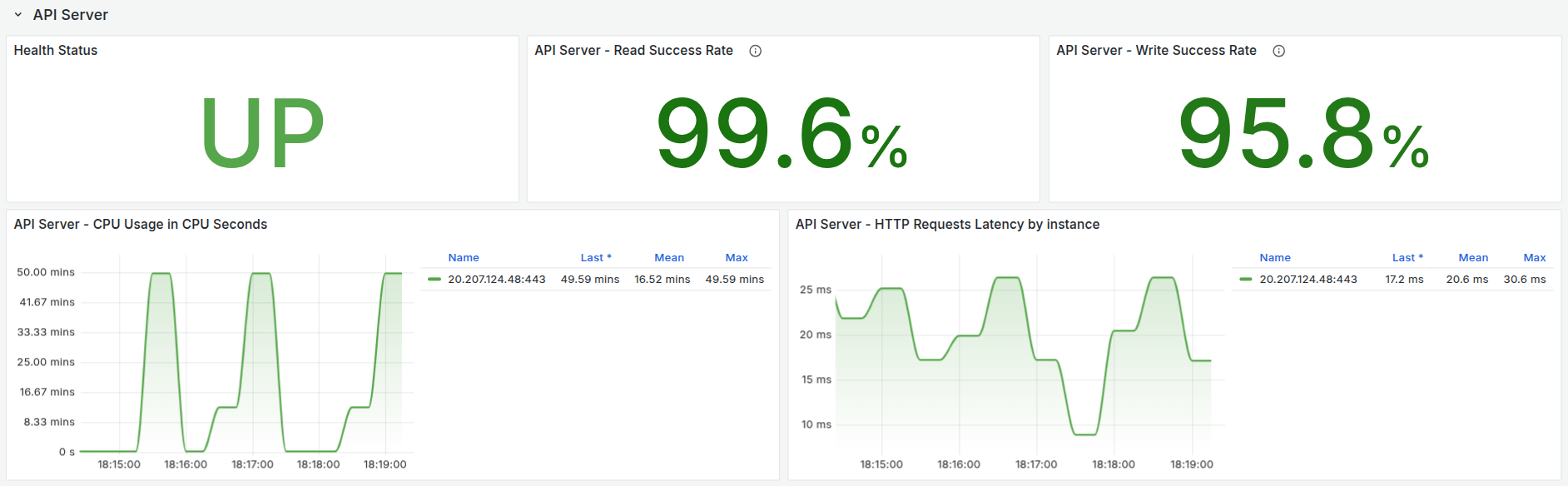Sort Latency legend by Last column

pyautogui.click(x=1407, y=258)
